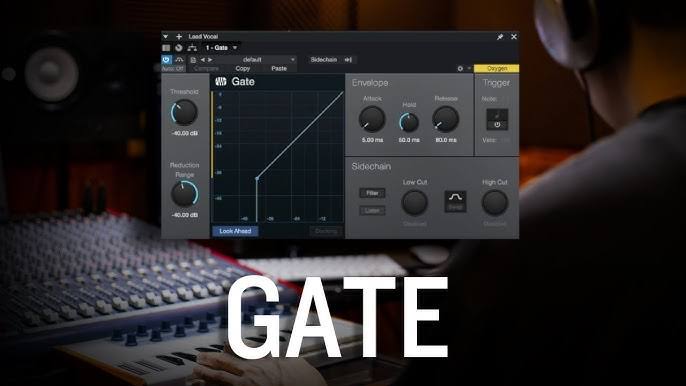Expand the arrow next to the gear icon
686x386 pixels.
[469, 69]
